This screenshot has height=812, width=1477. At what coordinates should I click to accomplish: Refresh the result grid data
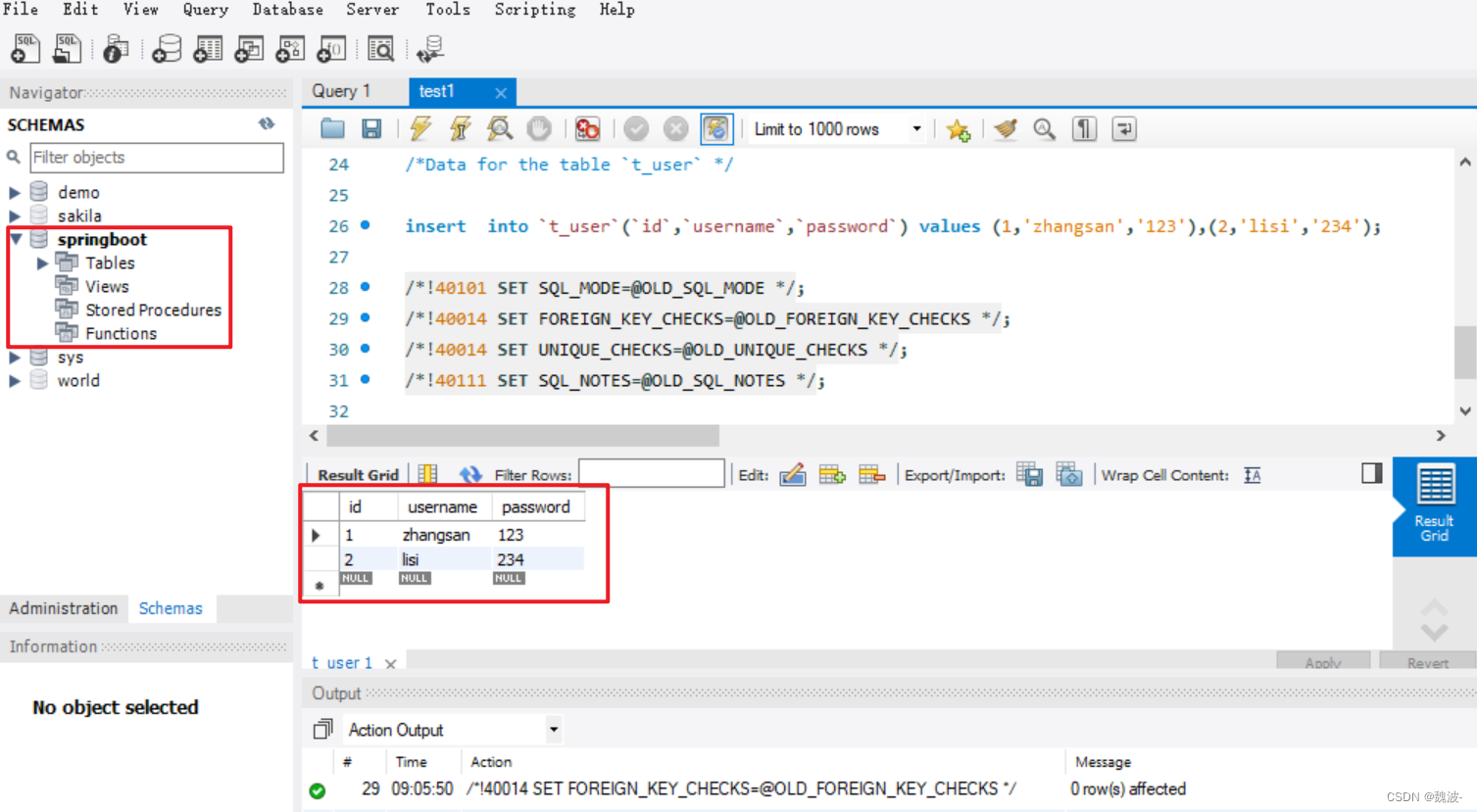[470, 474]
